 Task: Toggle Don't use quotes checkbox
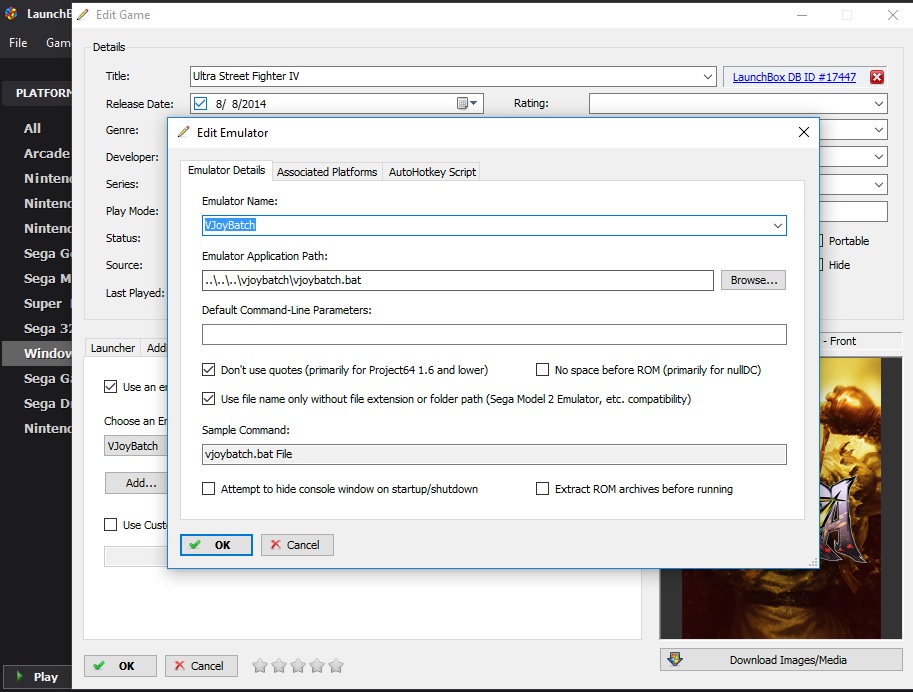point(208,369)
